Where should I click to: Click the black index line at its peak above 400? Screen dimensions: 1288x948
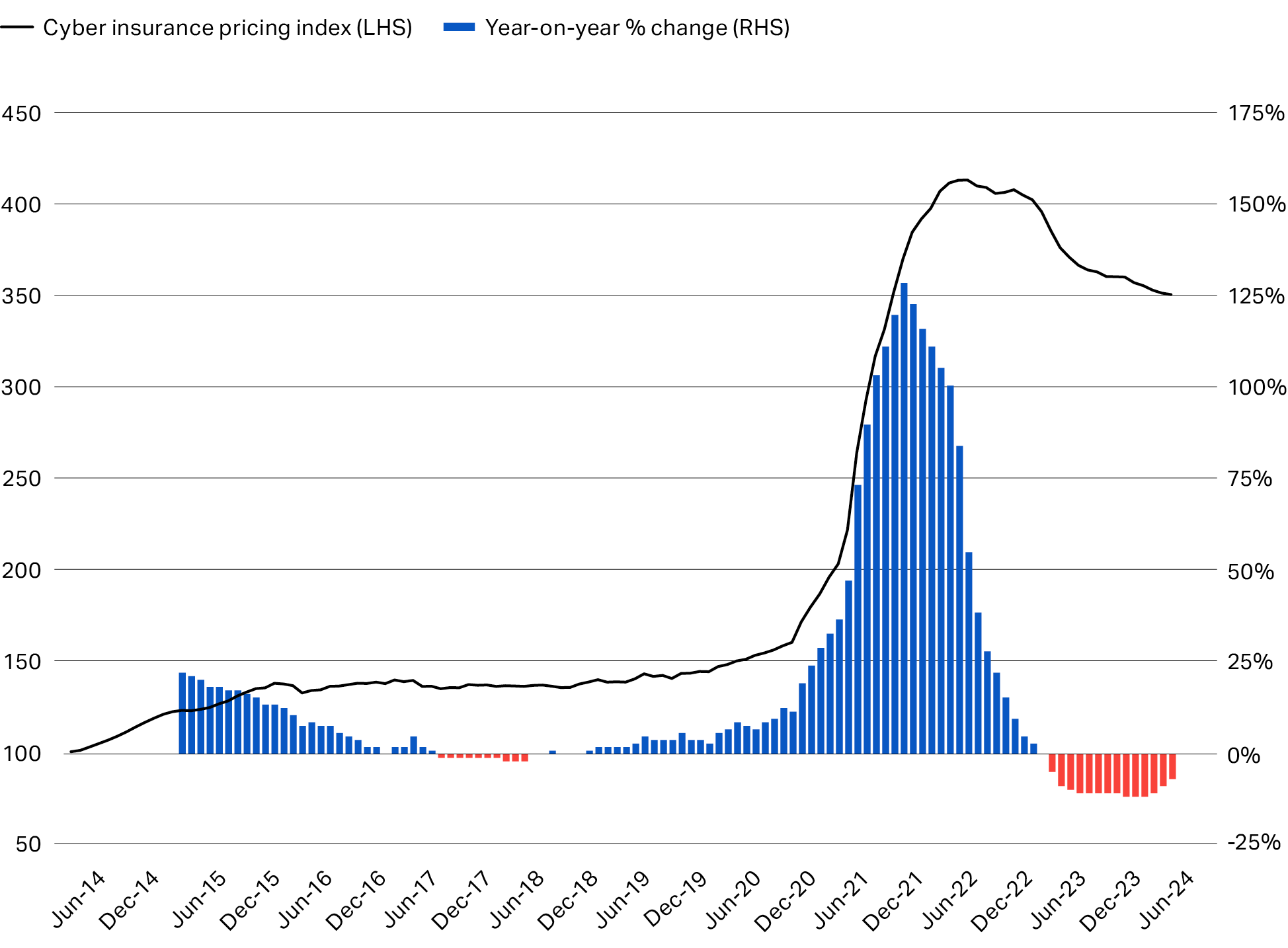coord(963,180)
